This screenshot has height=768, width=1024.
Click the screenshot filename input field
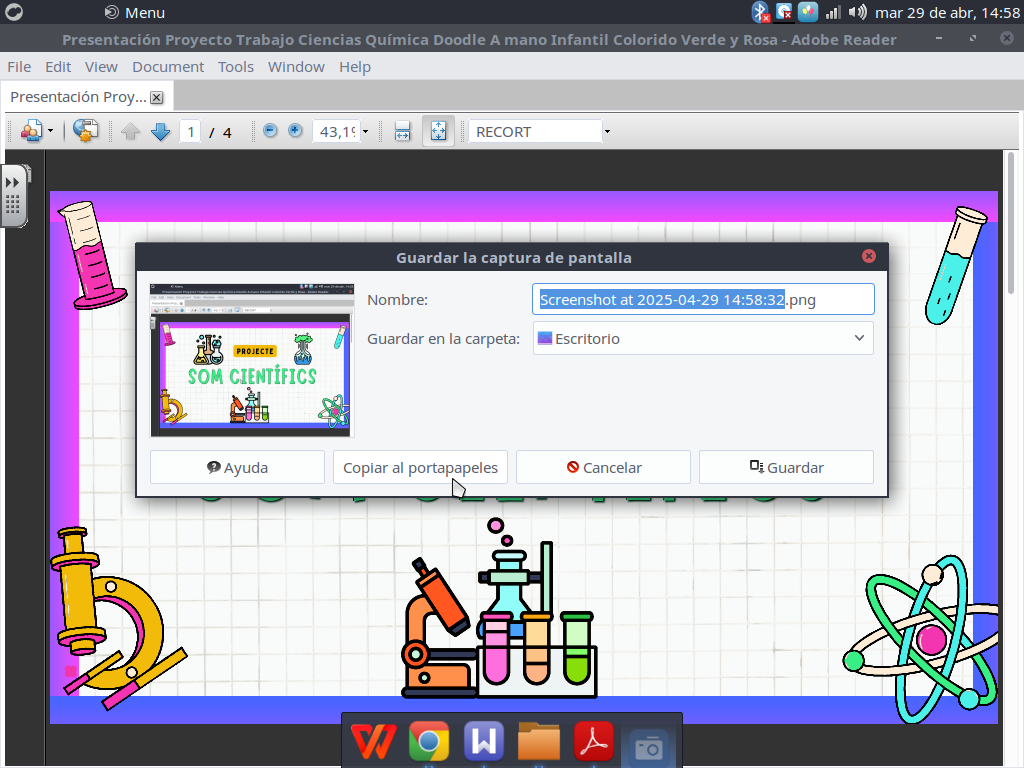click(x=703, y=300)
